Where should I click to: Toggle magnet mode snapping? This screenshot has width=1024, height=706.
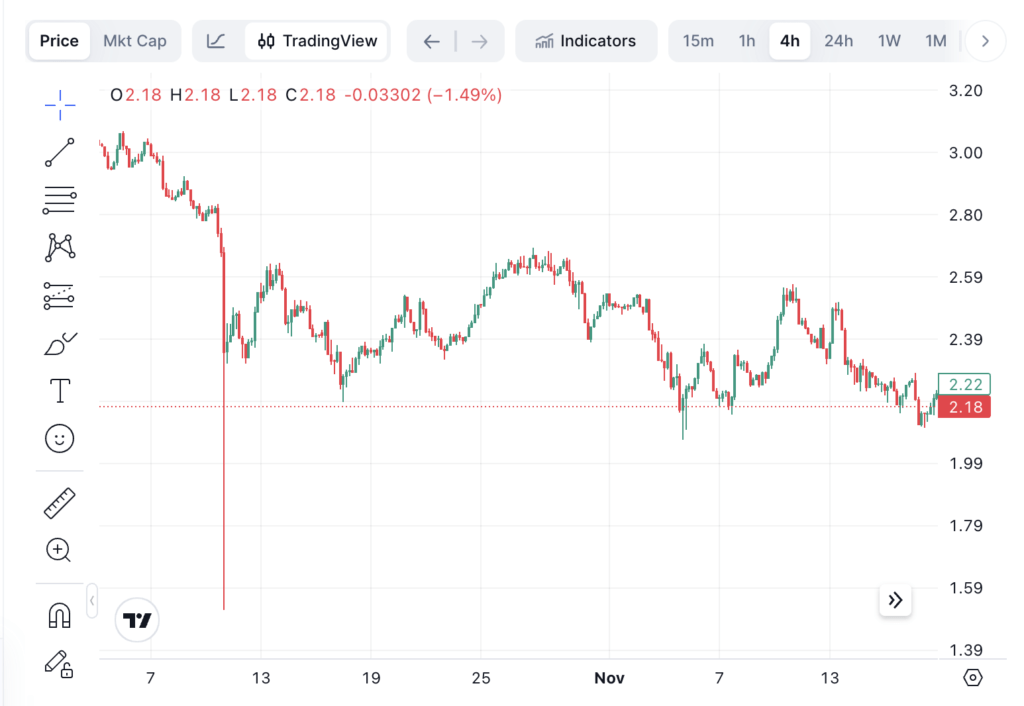tap(60, 615)
